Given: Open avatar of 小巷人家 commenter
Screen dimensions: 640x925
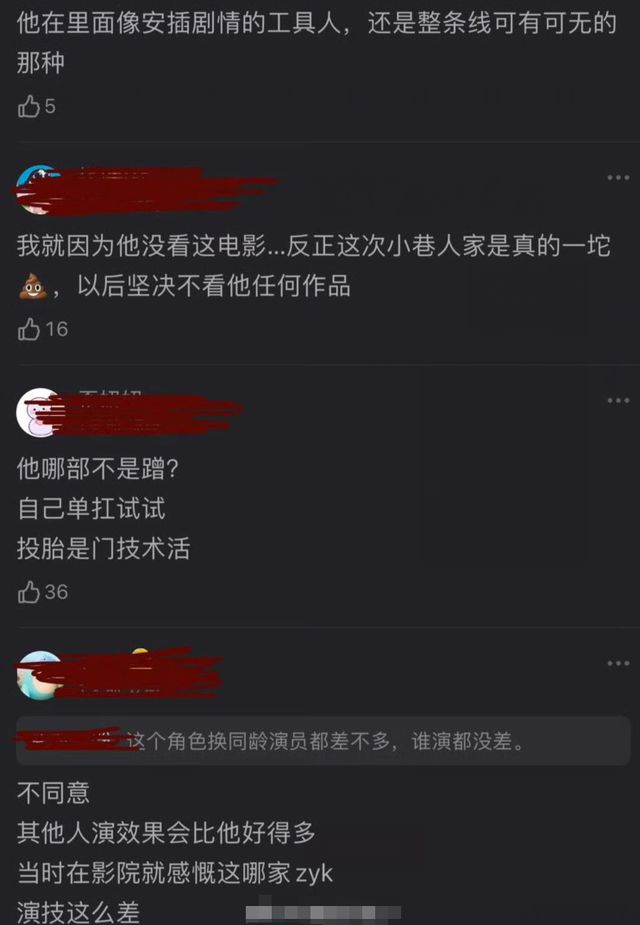Looking at the screenshot, I should point(40,189).
